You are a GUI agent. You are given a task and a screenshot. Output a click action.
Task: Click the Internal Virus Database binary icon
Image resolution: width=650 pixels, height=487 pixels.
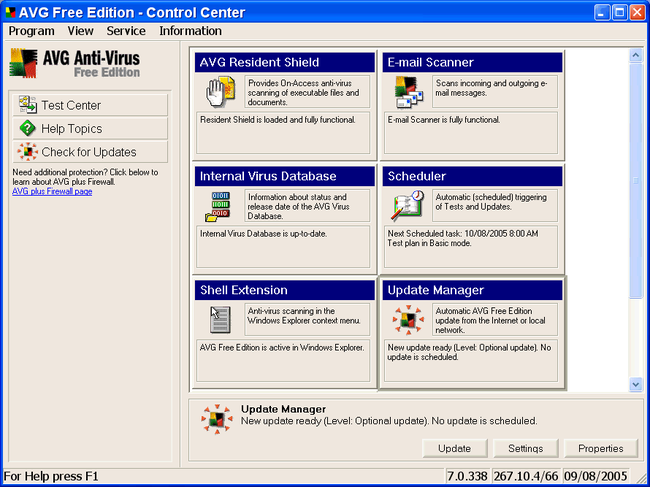click(218, 206)
